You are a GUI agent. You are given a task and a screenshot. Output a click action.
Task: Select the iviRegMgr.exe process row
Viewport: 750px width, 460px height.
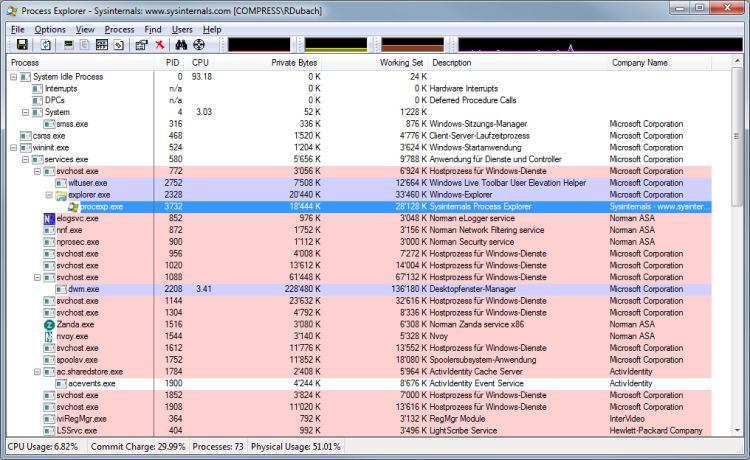coord(359,419)
